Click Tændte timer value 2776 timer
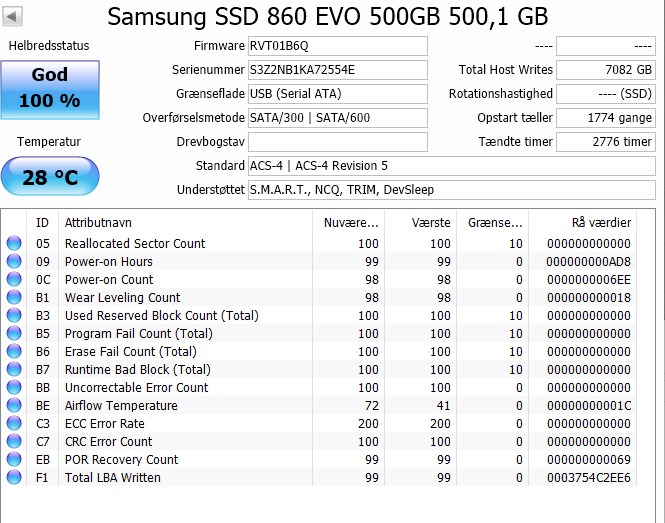 606,142
